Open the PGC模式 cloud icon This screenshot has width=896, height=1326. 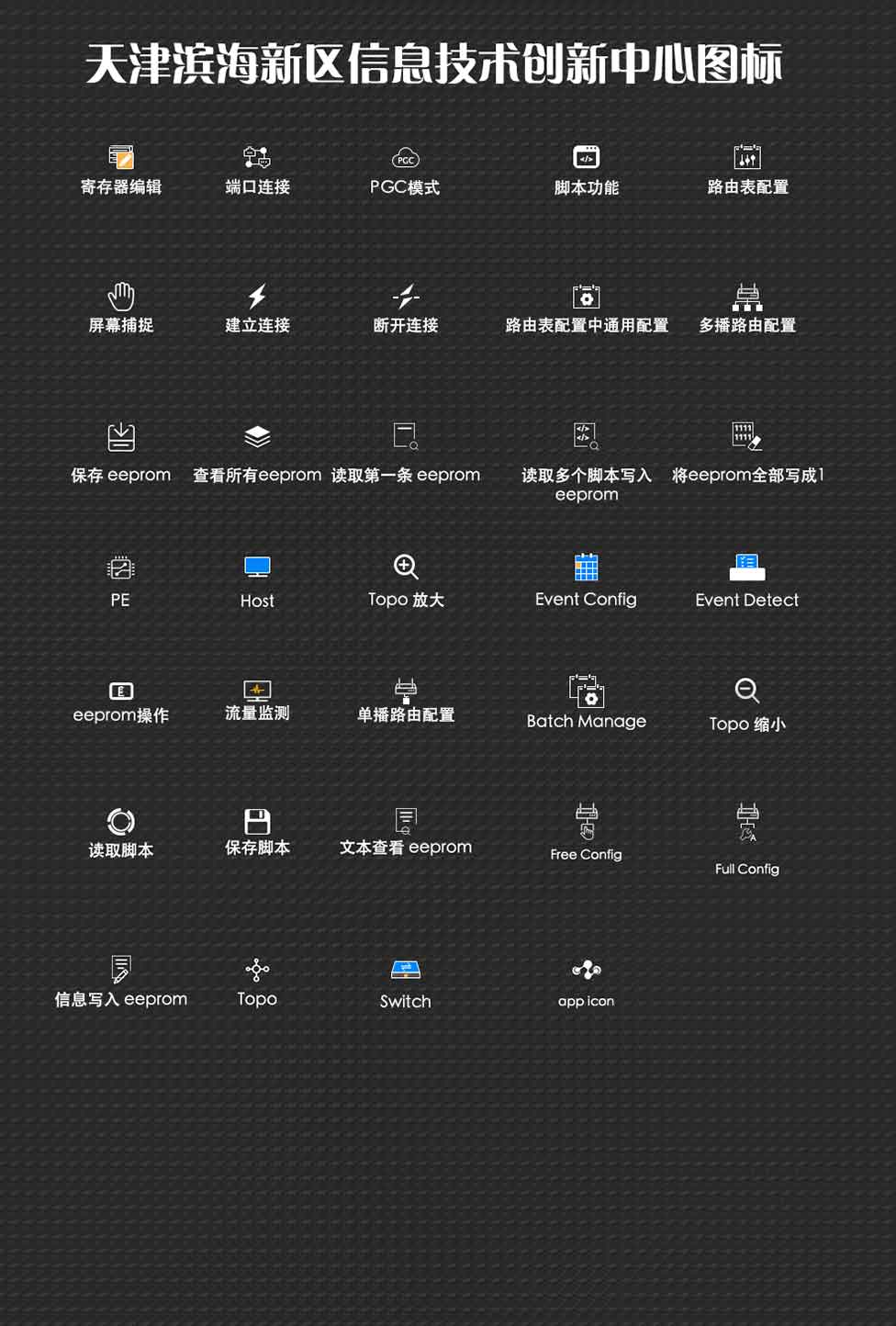click(405, 158)
